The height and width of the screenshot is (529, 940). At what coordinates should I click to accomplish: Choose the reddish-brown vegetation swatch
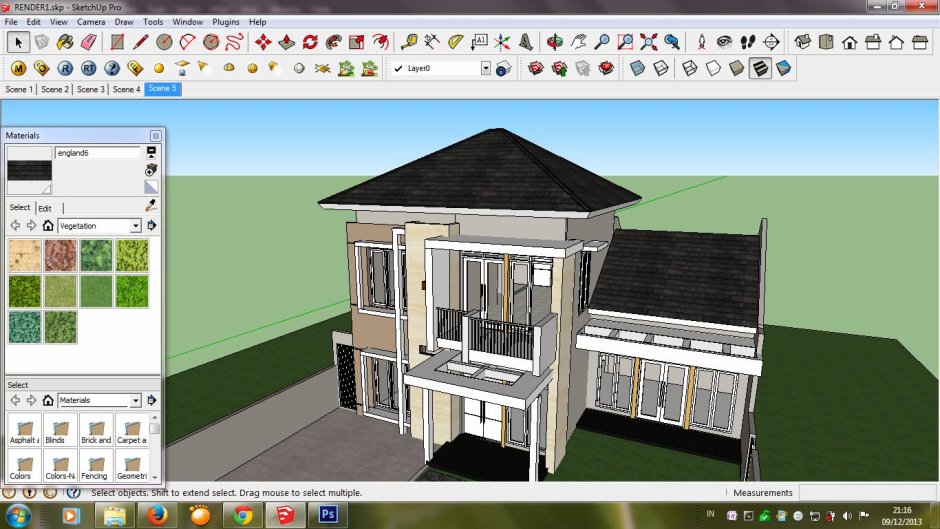pos(61,255)
